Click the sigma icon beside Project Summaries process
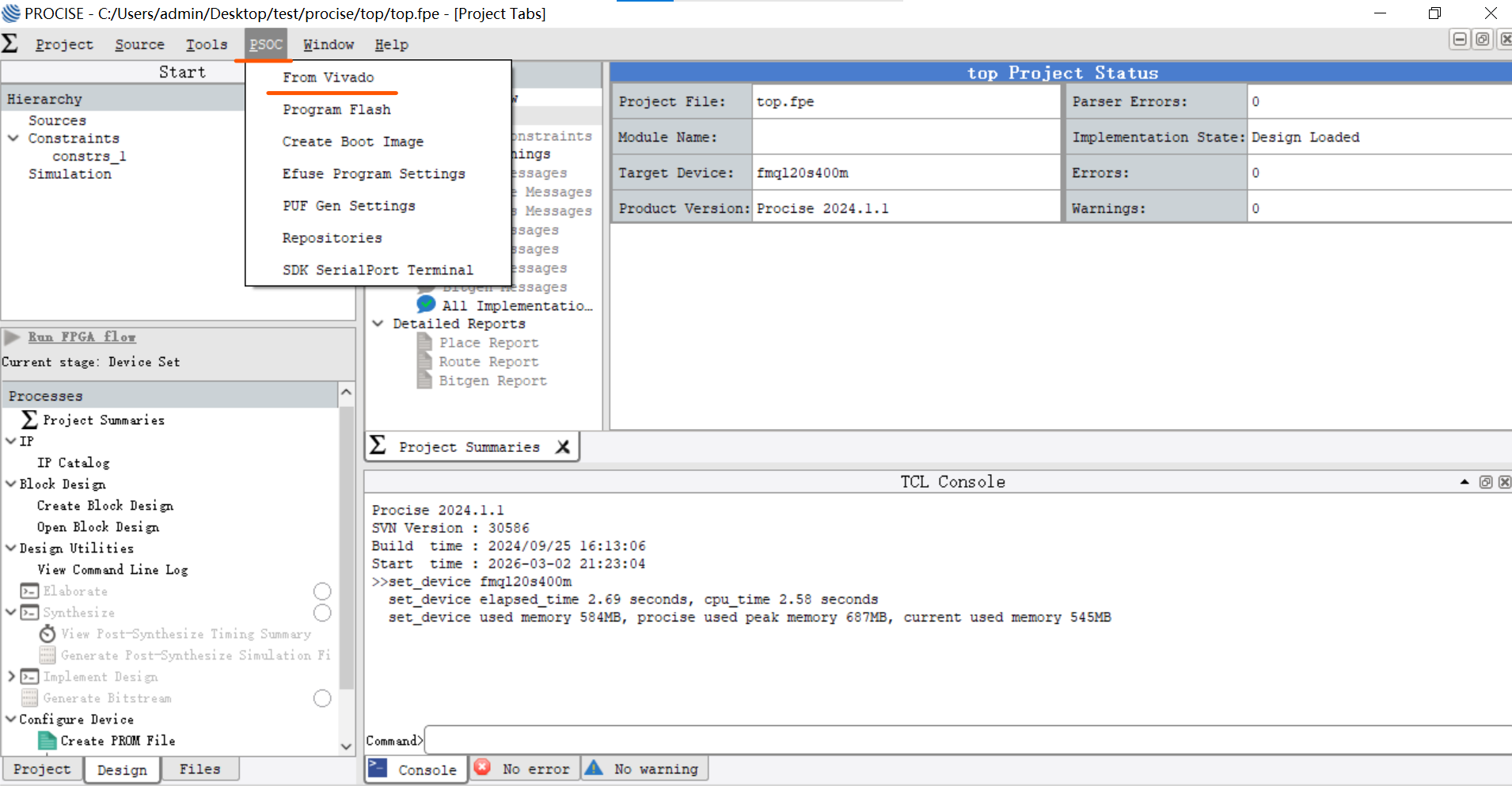Image resolution: width=1512 pixels, height=786 pixels. pyautogui.click(x=29, y=420)
